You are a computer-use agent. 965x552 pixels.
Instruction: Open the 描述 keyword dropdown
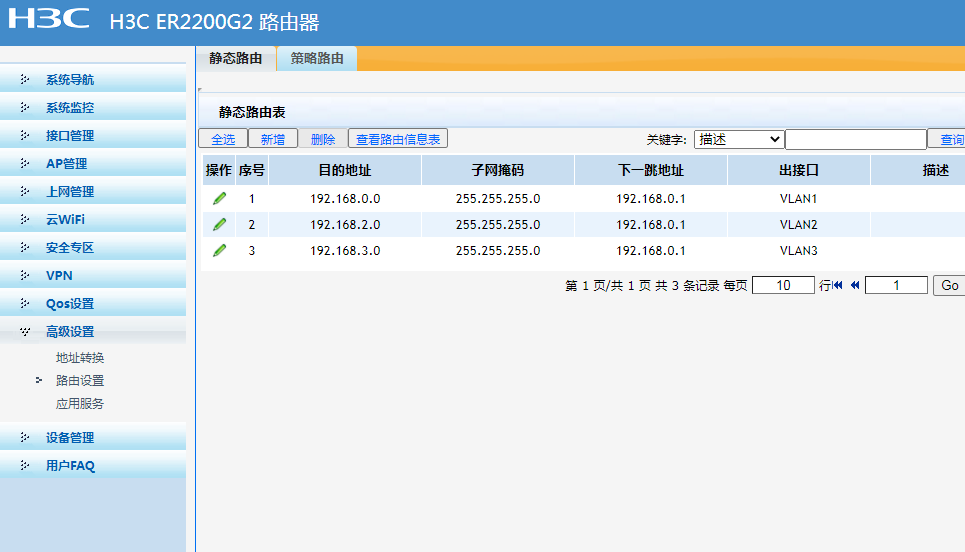coord(739,140)
